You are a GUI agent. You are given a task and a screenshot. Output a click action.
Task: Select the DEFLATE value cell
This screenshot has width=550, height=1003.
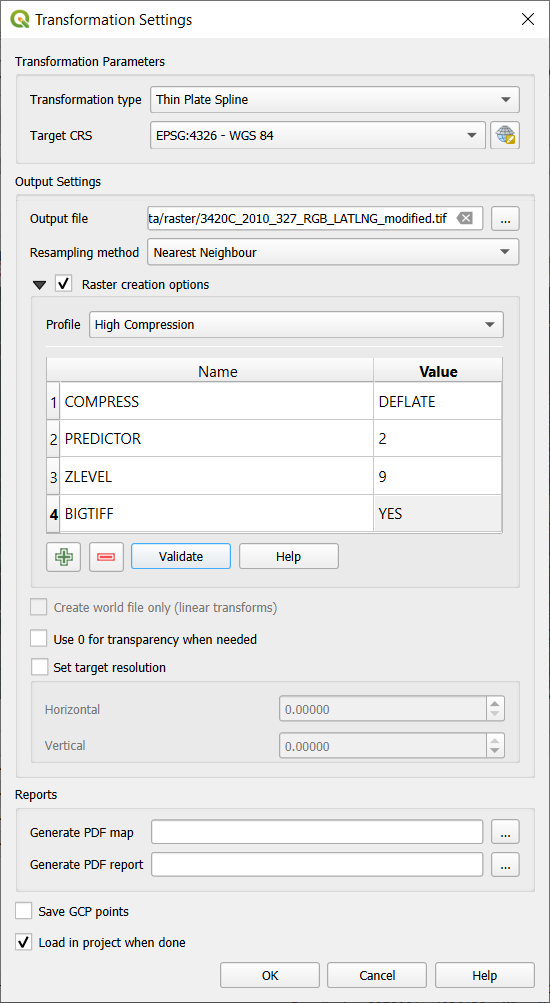pyautogui.click(x=437, y=401)
